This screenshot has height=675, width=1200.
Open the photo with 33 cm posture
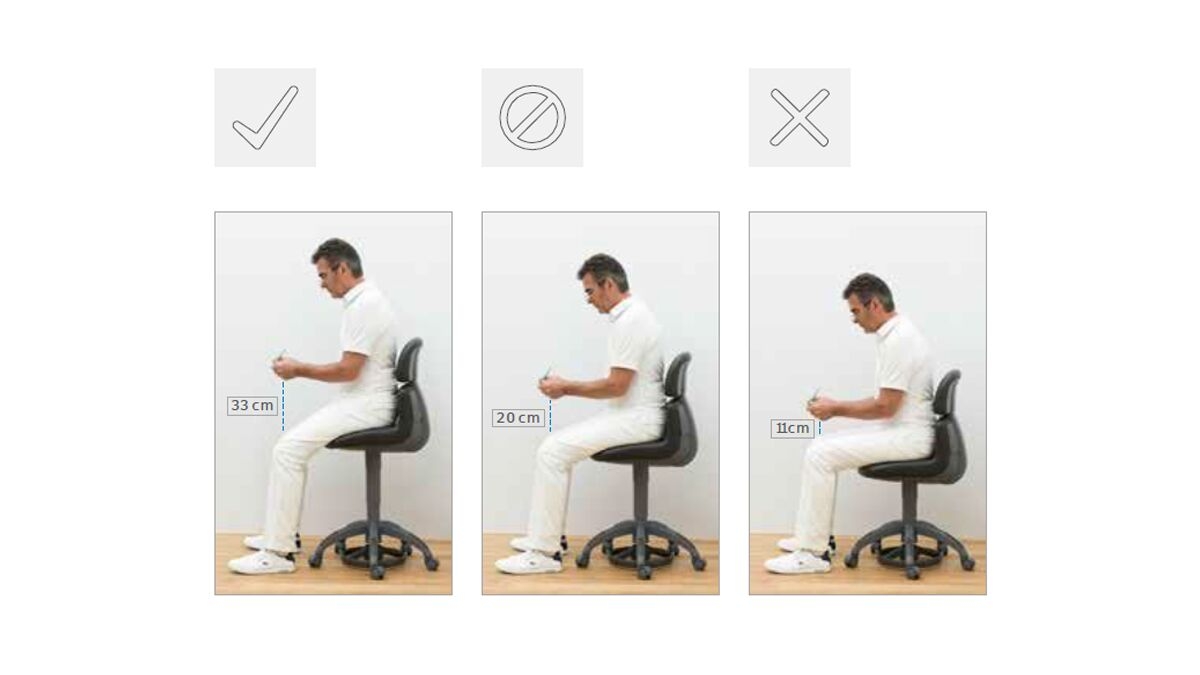[x=333, y=403]
